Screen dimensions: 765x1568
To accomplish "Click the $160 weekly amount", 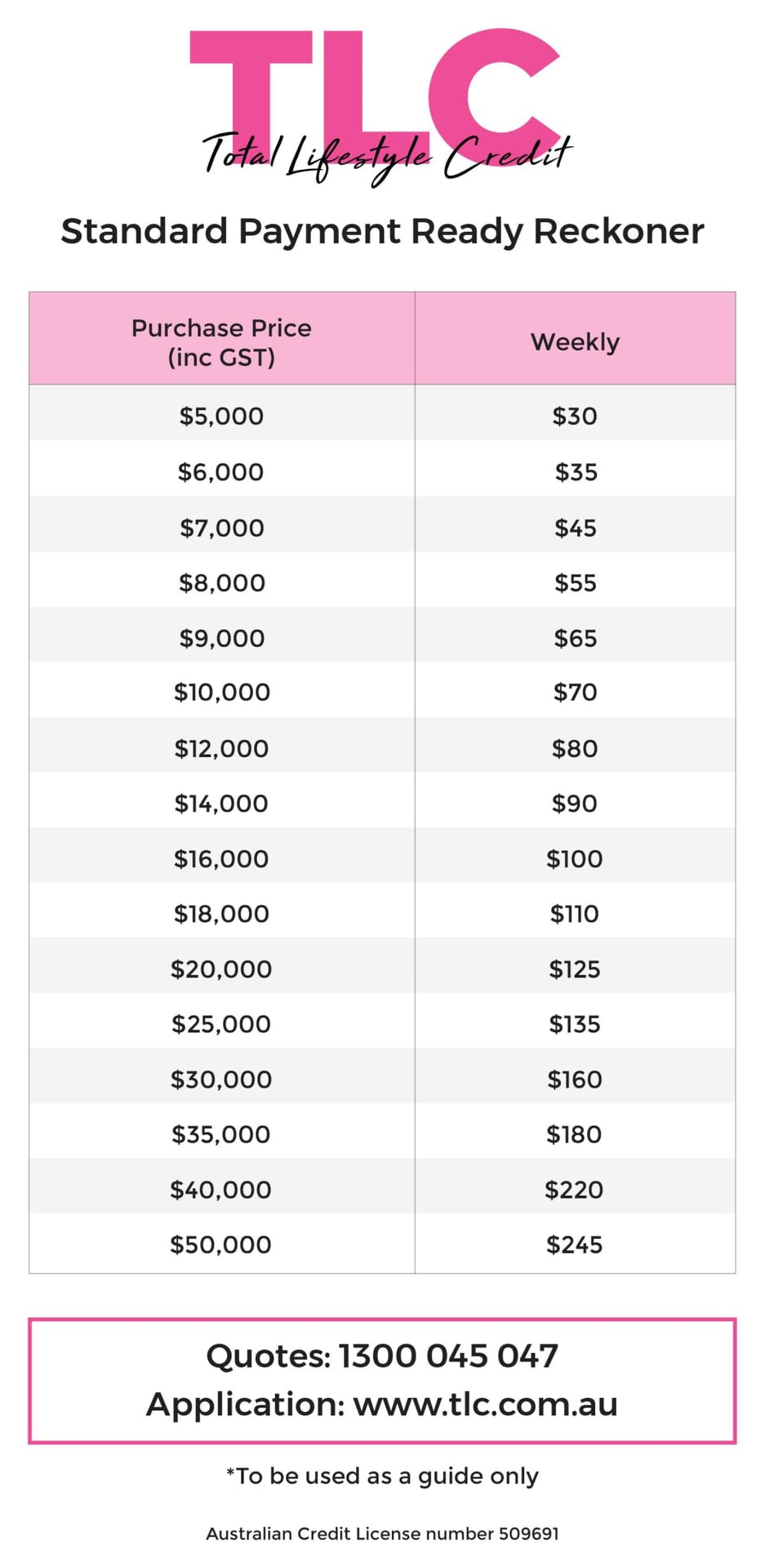I will pos(575,1079).
